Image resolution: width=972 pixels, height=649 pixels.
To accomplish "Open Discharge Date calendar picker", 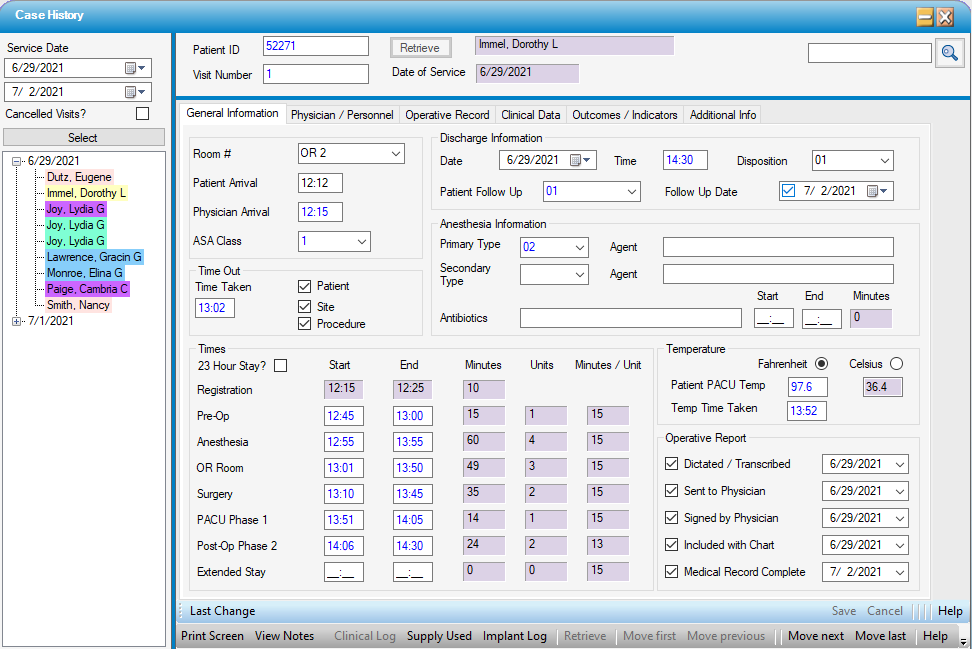I will [581, 160].
